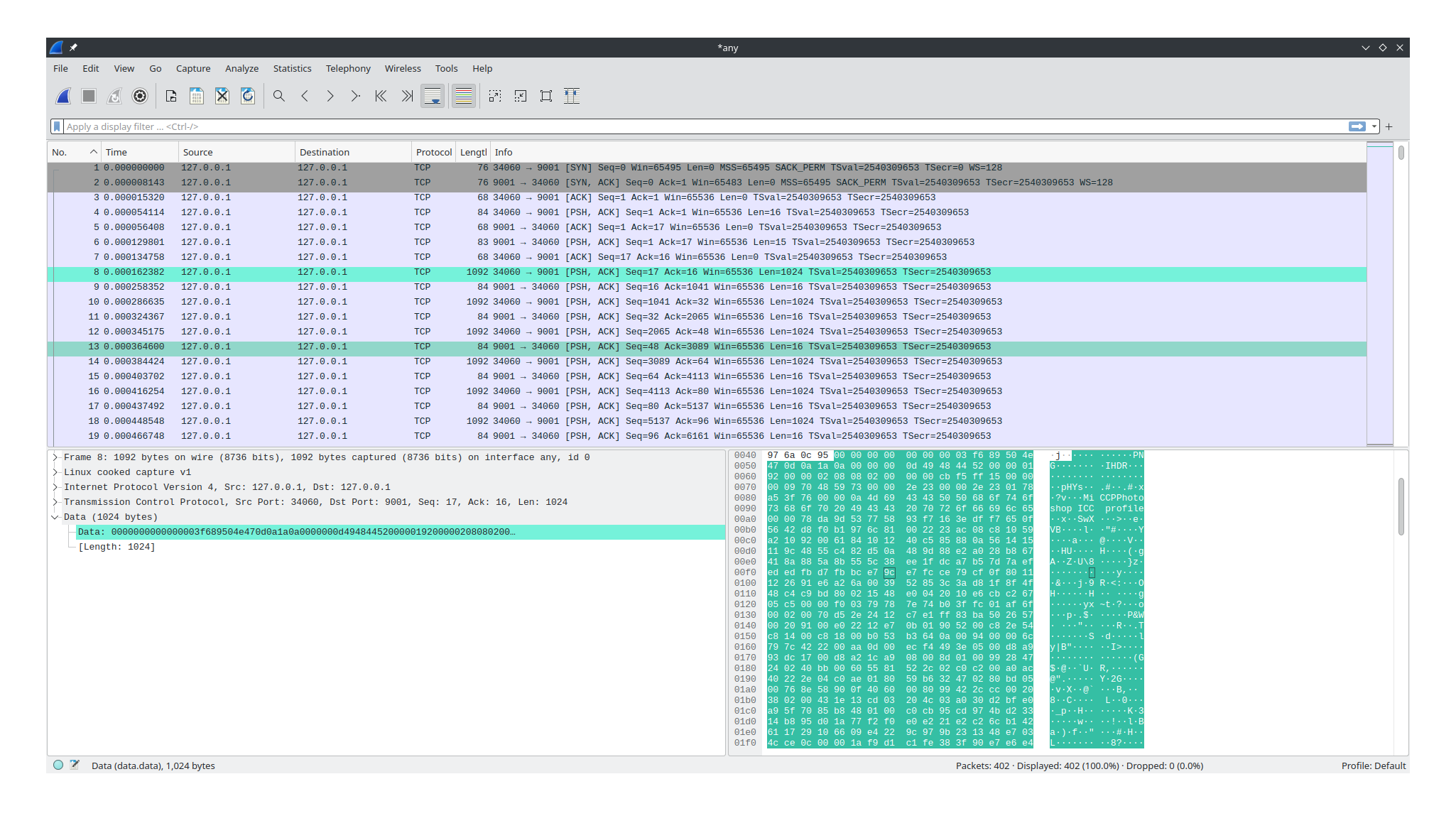This screenshot has width=1456, height=828.
Task: Start capturing packets with shark fin icon
Action: coord(63,96)
